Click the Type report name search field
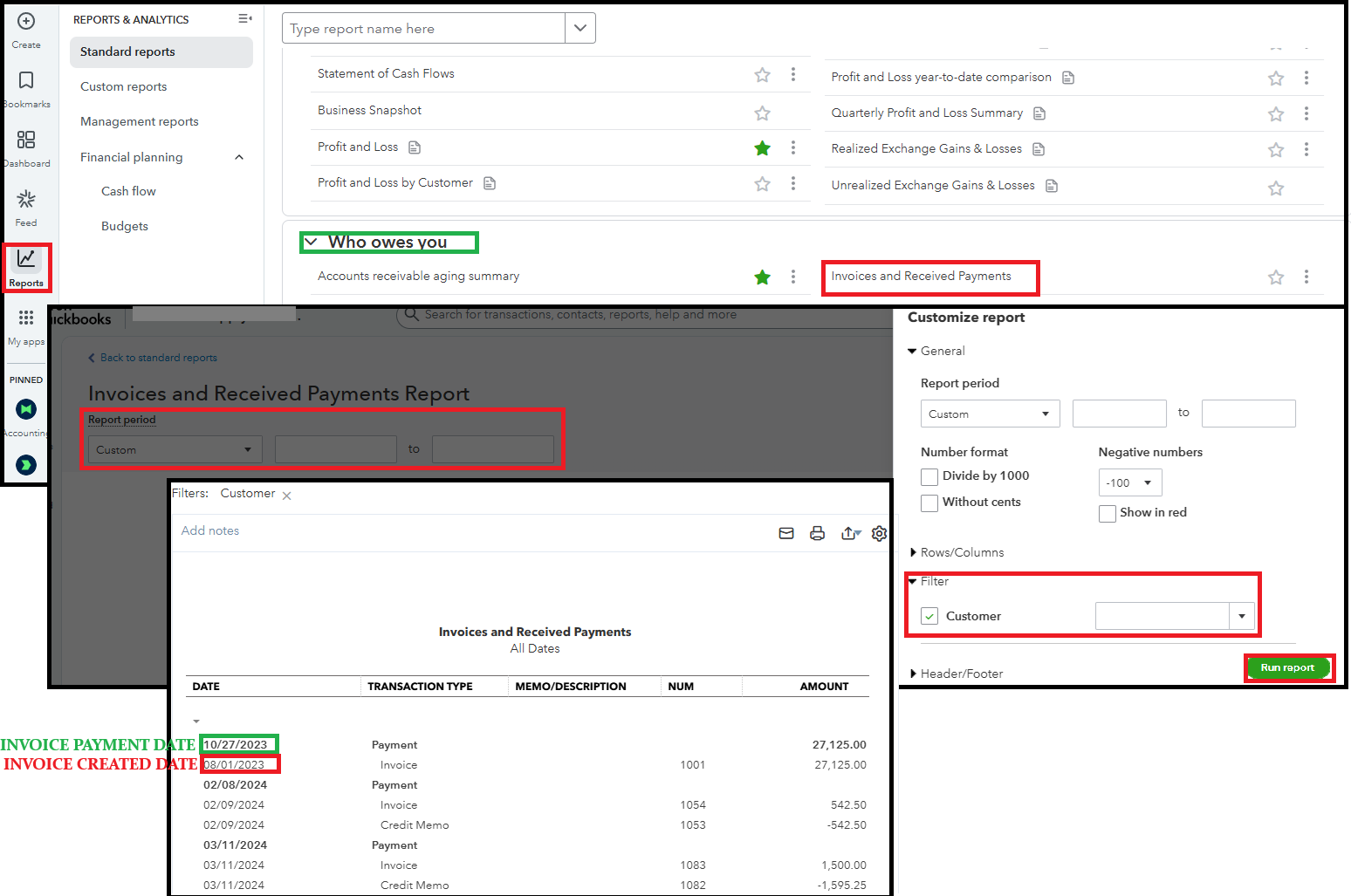The height and width of the screenshot is (896, 1351). click(424, 28)
